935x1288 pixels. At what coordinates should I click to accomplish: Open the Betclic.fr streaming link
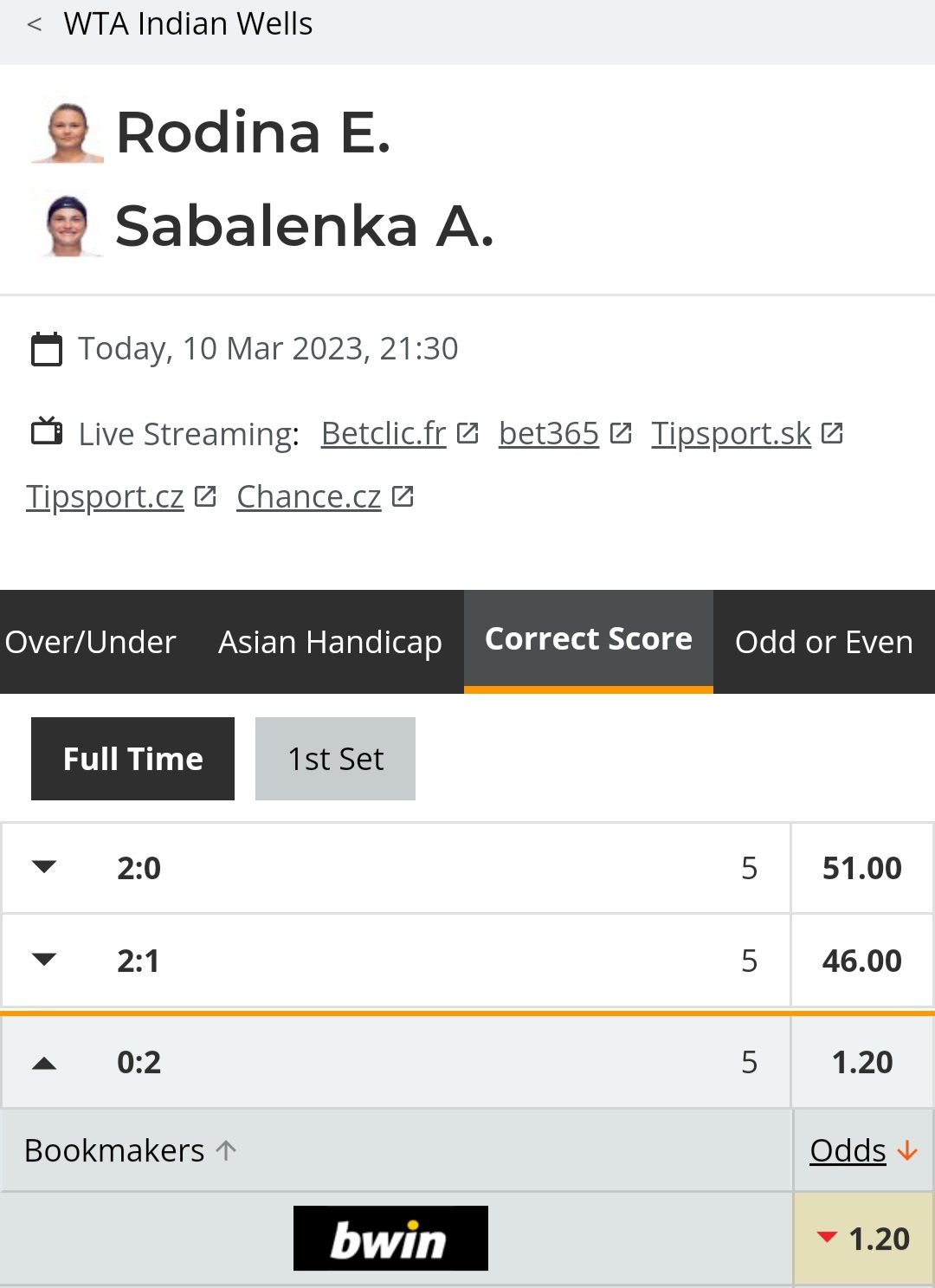(384, 433)
